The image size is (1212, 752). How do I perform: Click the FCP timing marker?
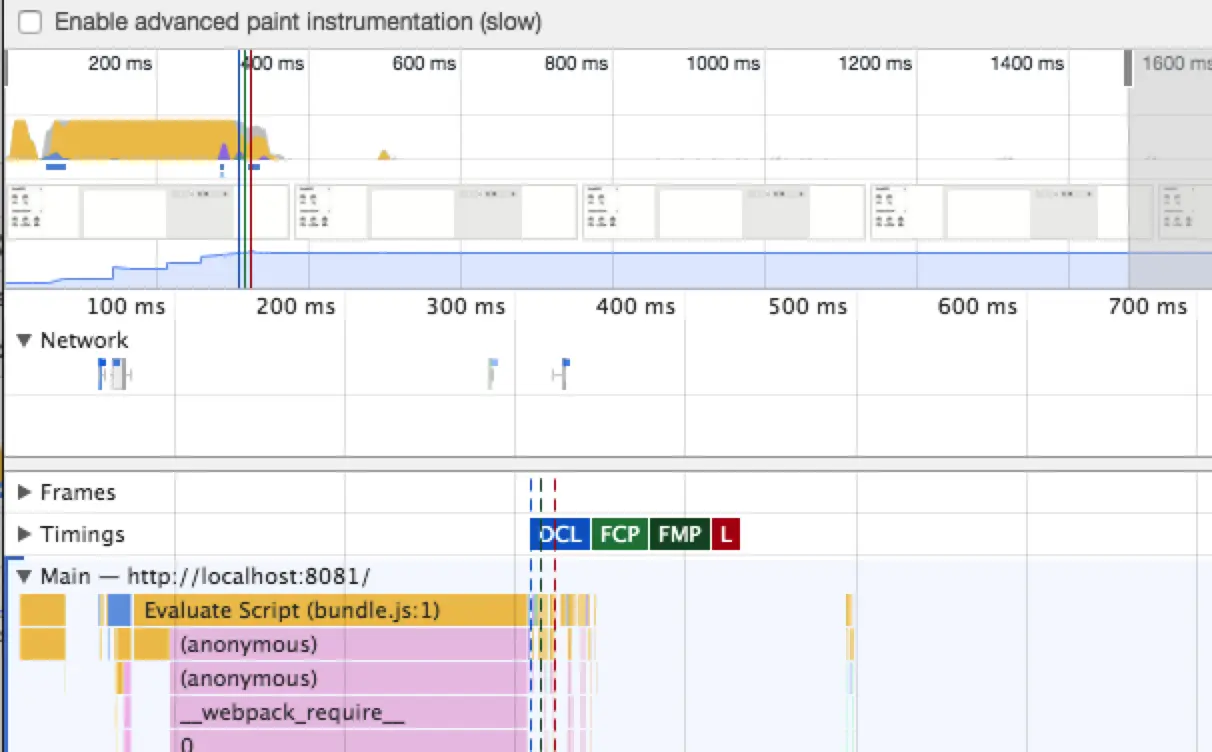(619, 534)
